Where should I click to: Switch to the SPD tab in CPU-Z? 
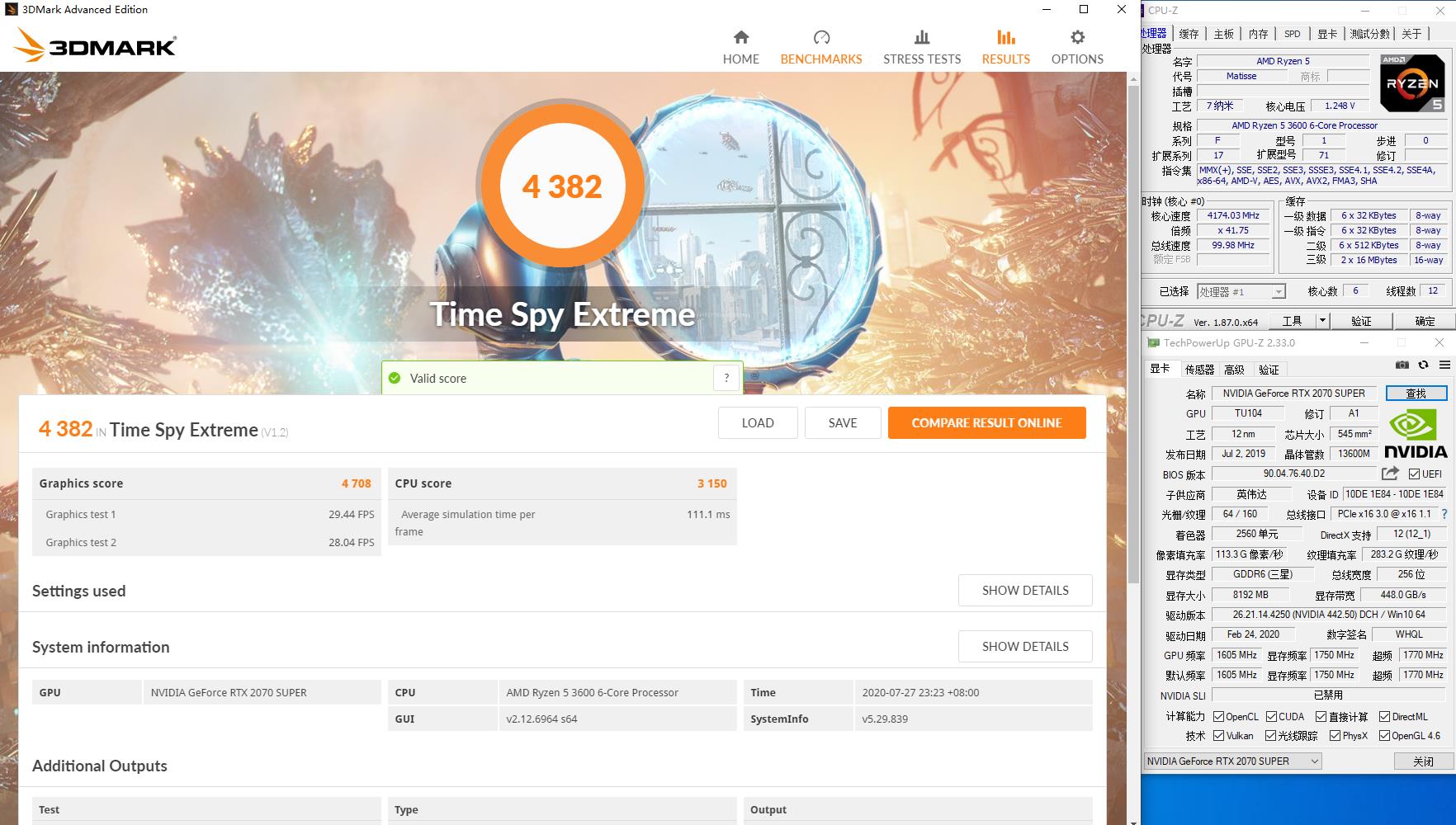click(1292, 34)
